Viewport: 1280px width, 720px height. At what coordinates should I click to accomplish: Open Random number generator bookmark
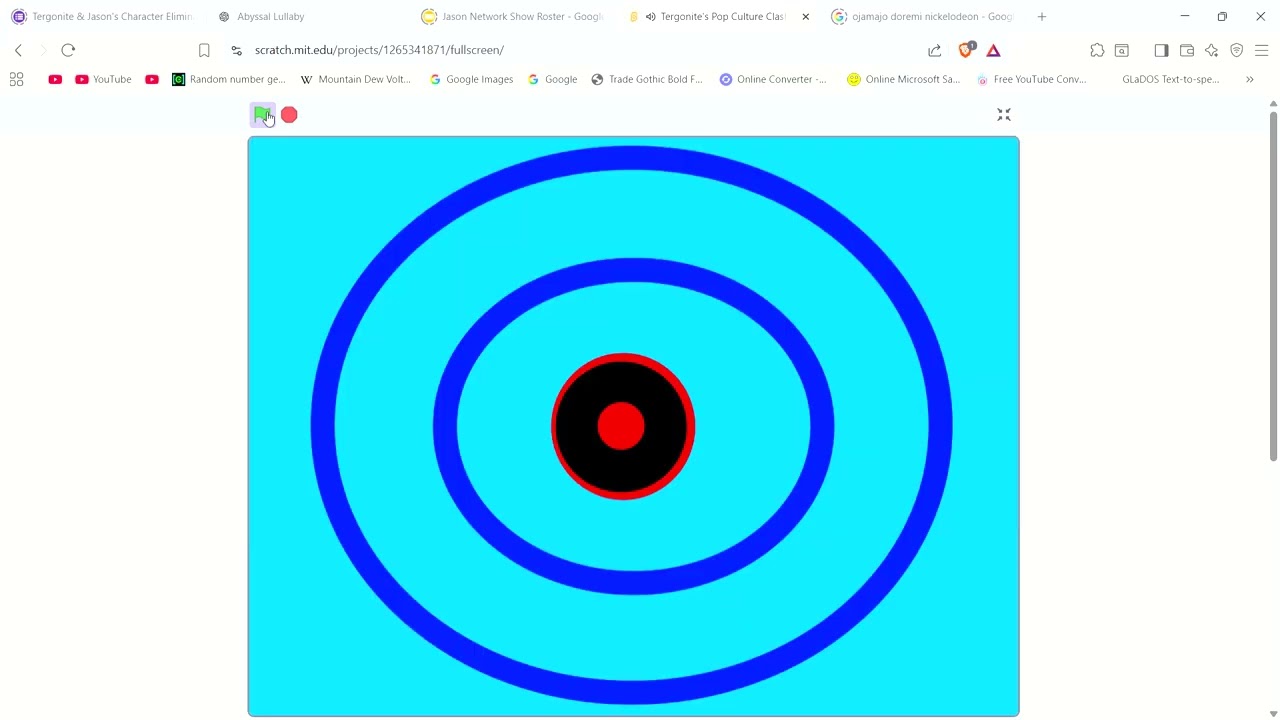[229, 79]
